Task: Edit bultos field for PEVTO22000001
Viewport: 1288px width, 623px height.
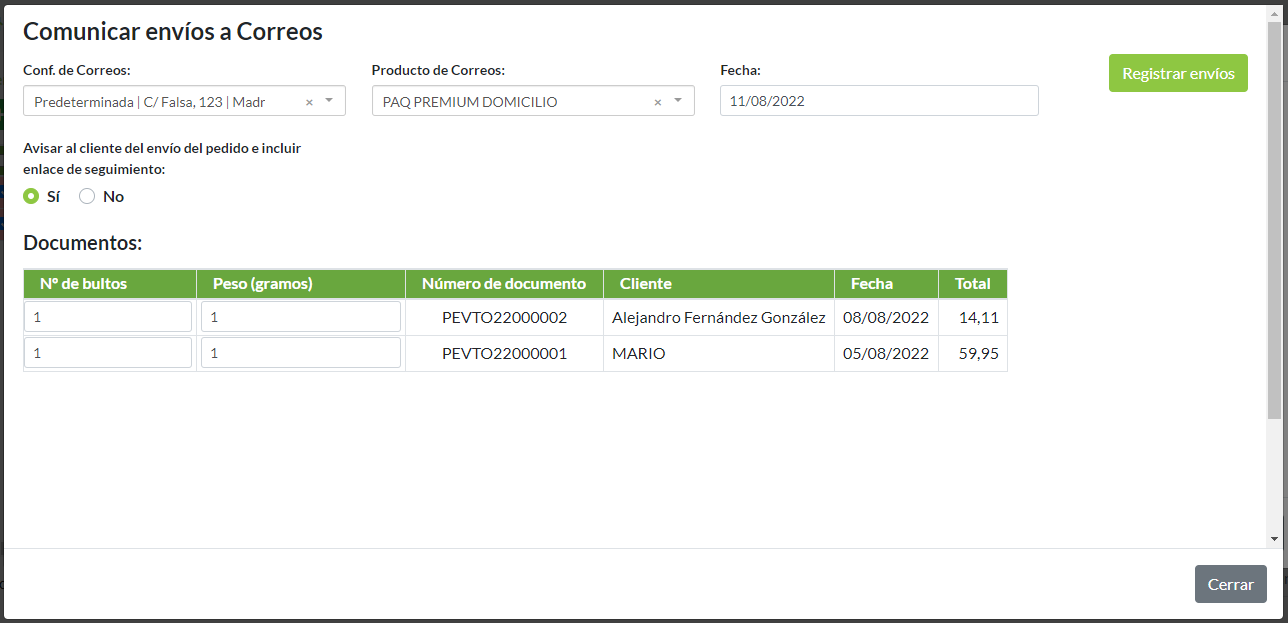Action: [x=108, y=353]
